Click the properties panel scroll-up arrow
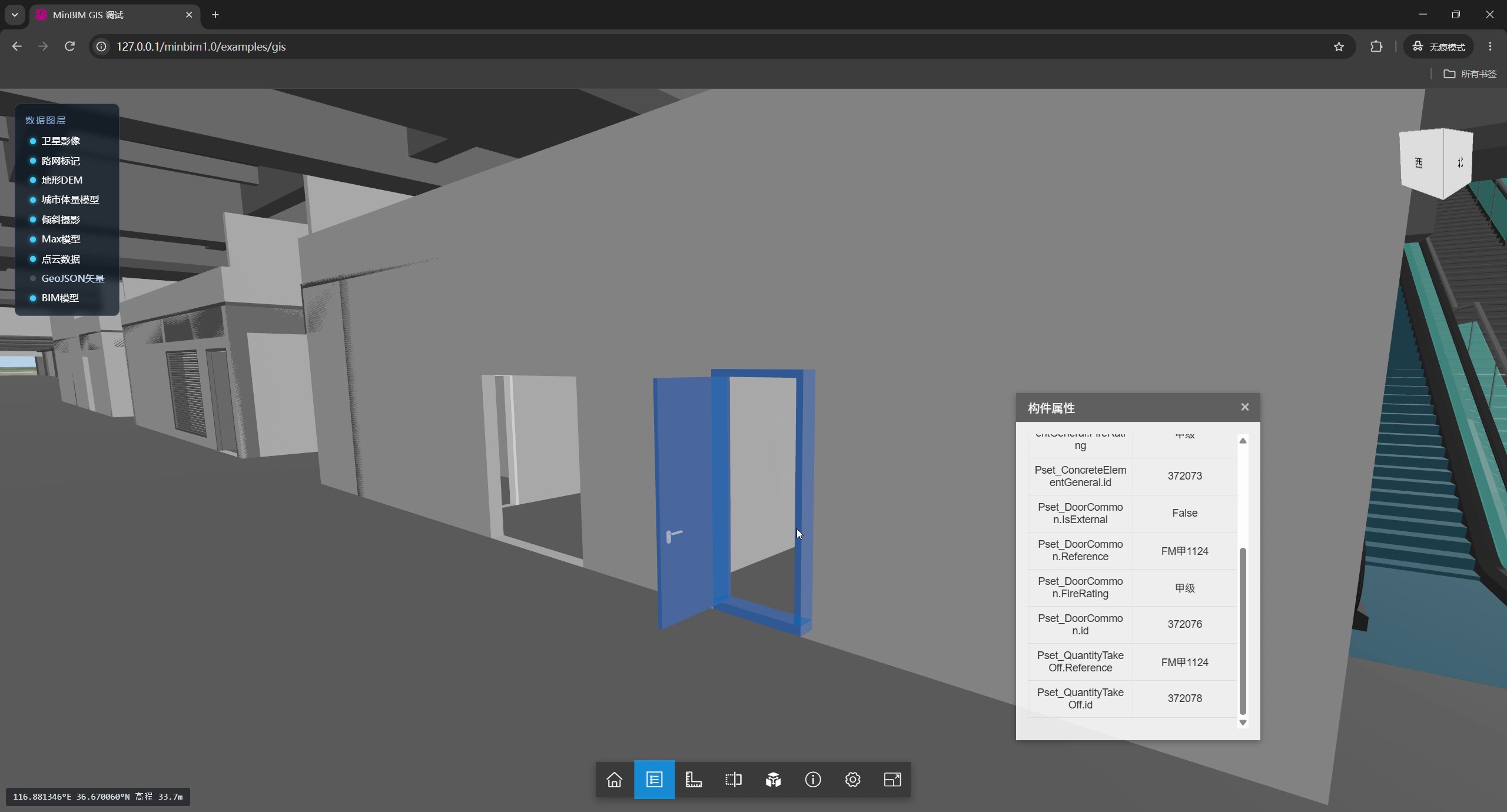This screenshot has height=812, width=1507. pos(1243,441)
